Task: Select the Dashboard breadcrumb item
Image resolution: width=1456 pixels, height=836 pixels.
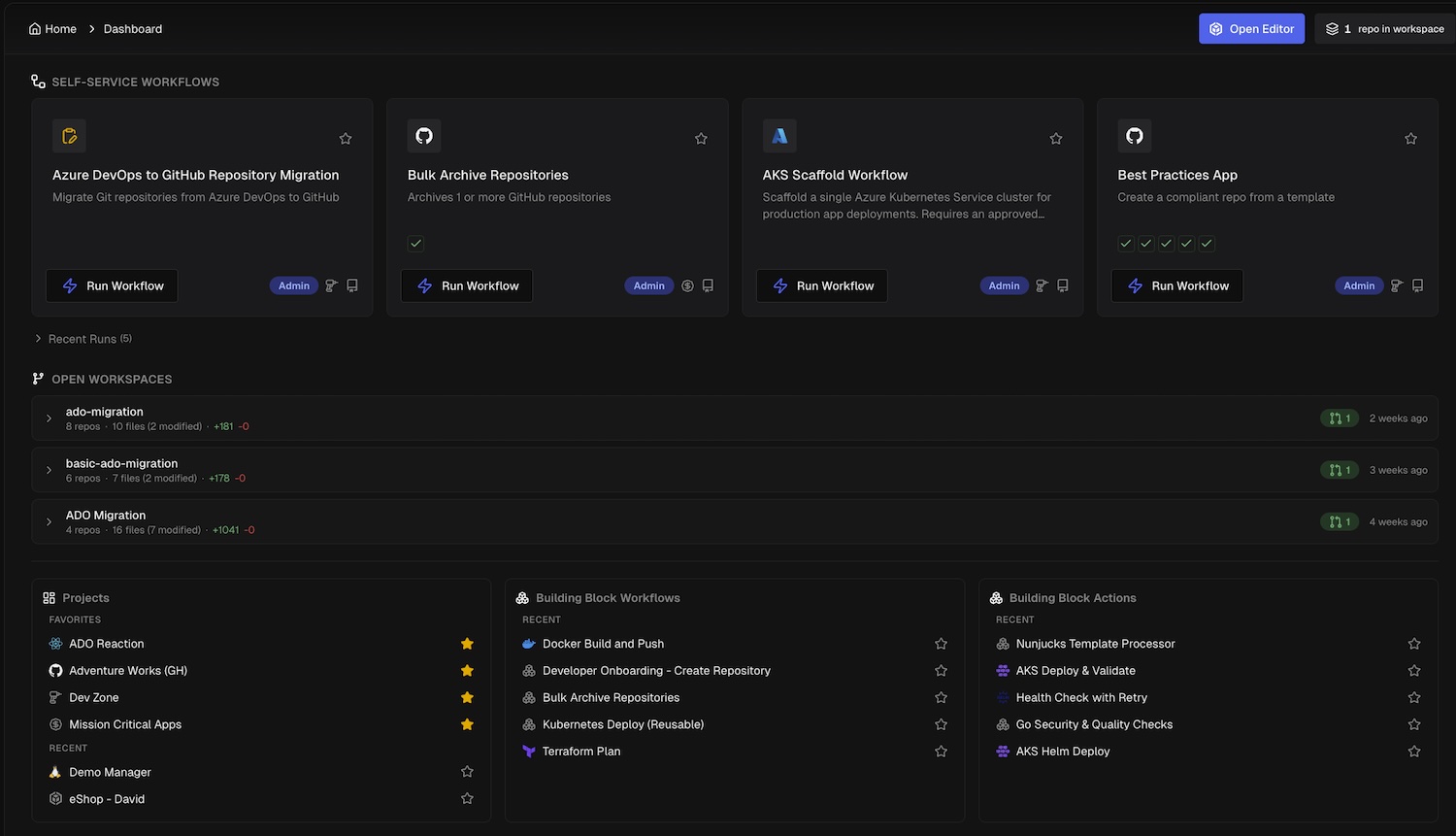Action: tap(133, 29)
